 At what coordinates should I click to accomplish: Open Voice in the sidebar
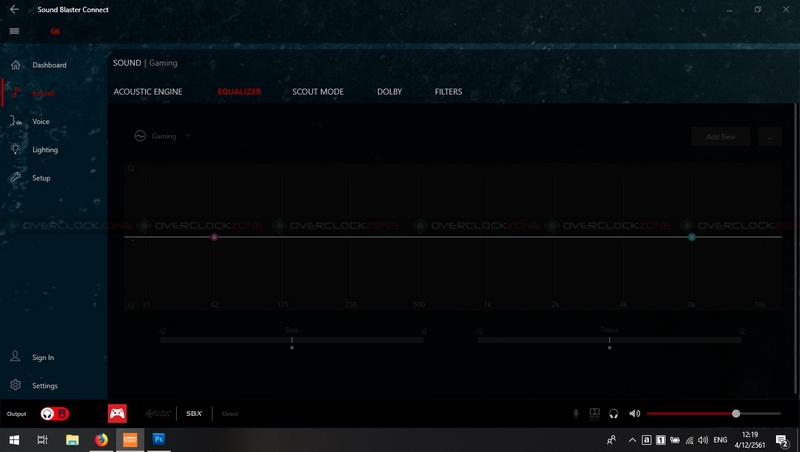point(41,121)
